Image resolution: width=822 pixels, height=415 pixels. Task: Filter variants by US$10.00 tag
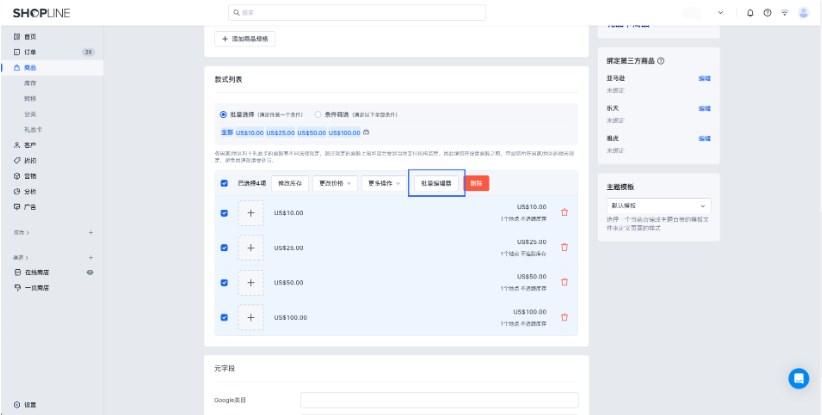point(249,133)
